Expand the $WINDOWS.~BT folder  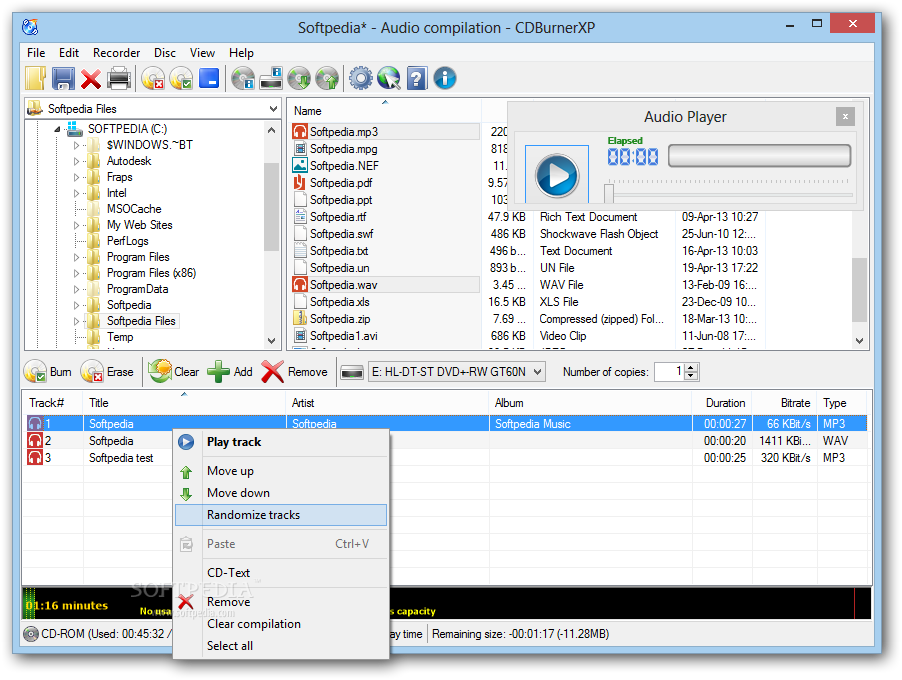(x=76, y=146)
